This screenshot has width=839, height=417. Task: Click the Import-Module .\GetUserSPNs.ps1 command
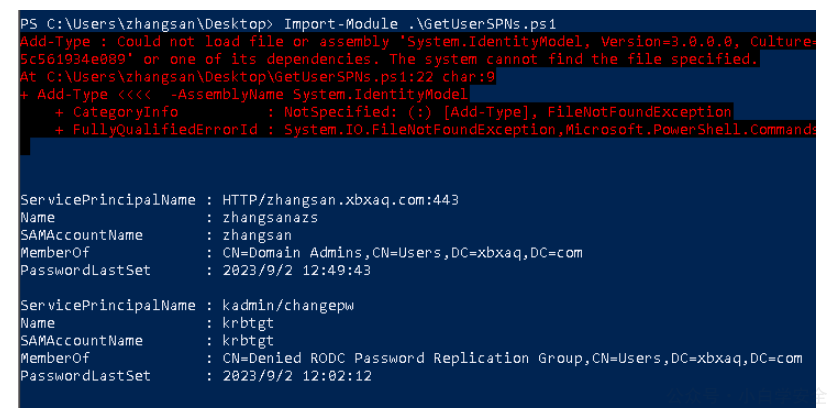pyautogui.click(x=420, y=25)
